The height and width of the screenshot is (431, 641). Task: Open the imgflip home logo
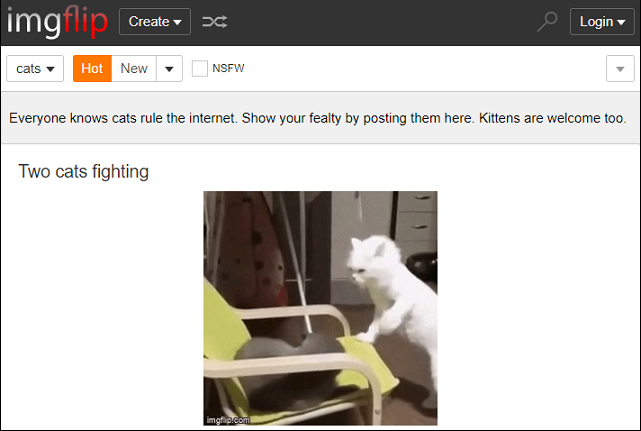[57, 22]
